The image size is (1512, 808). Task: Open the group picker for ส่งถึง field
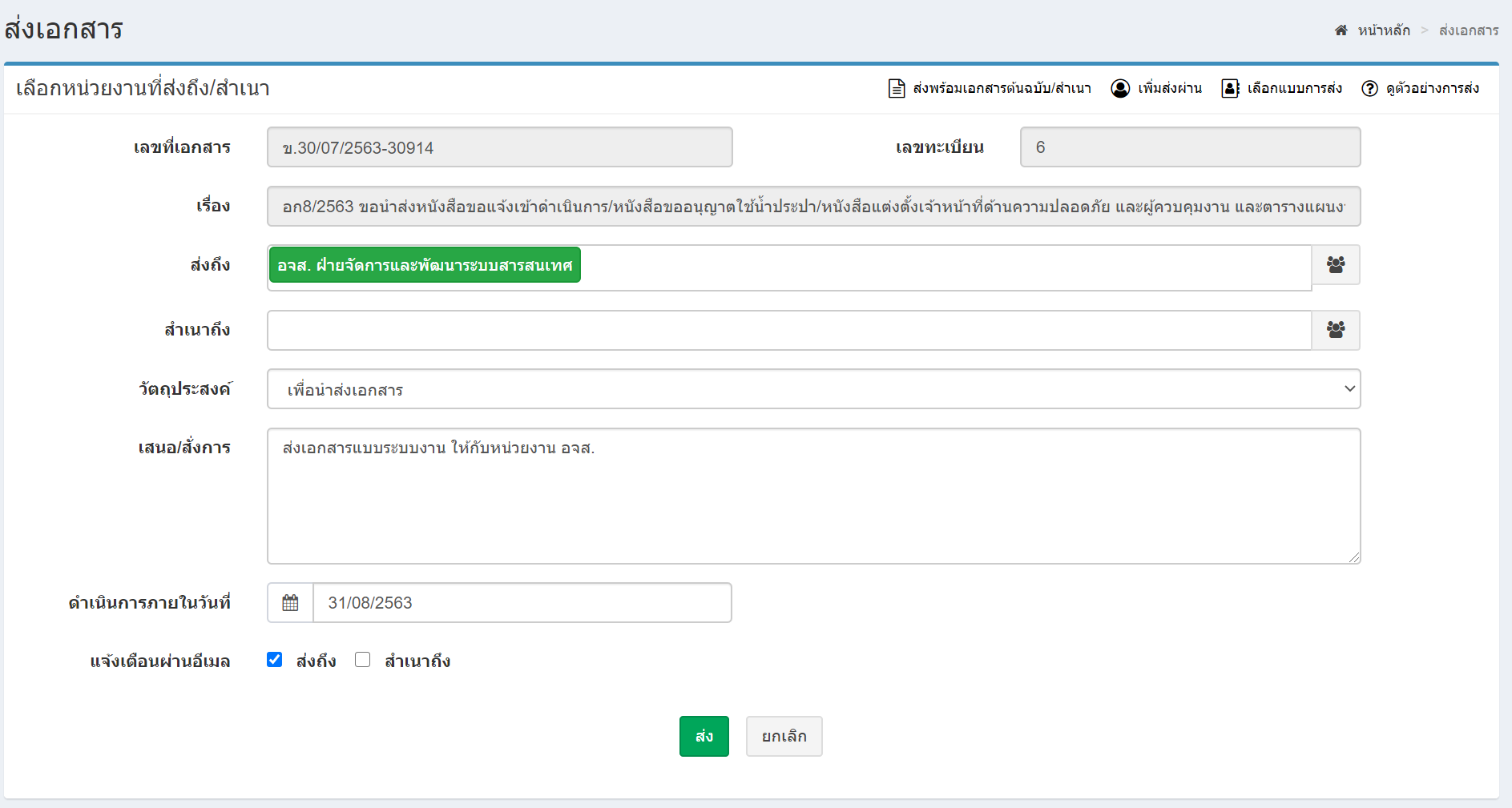pos(1335,265)
